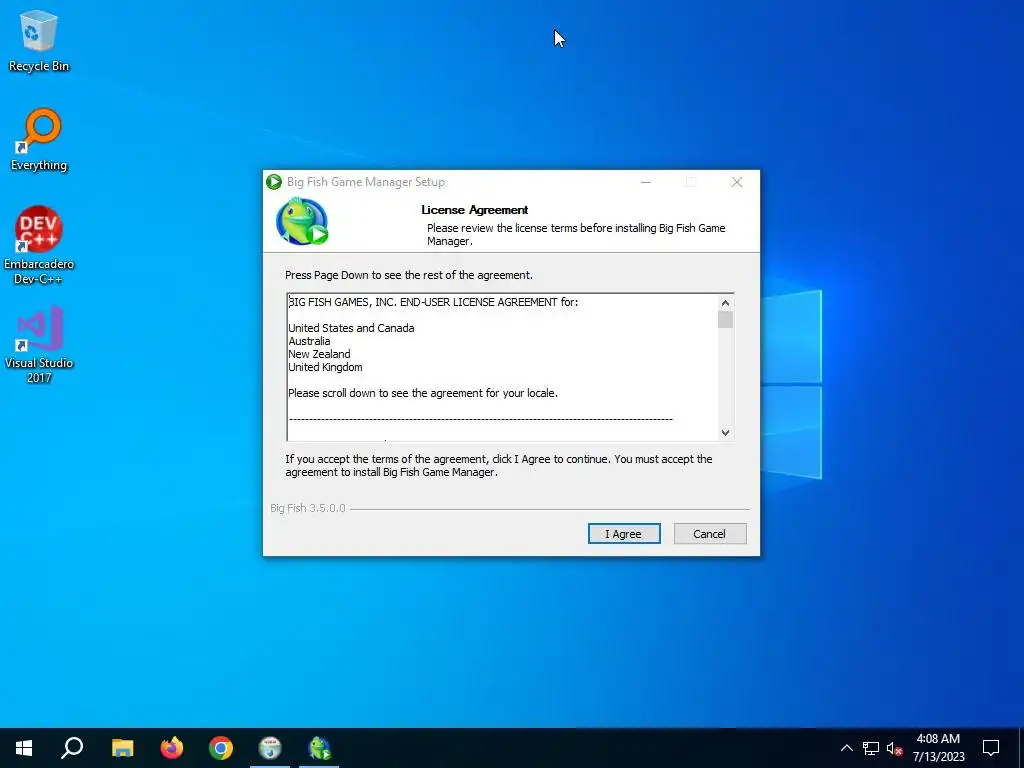Launch Google Chrome from the taskbar
This screenshot has width=1024, height=768.
click(221, 748)
